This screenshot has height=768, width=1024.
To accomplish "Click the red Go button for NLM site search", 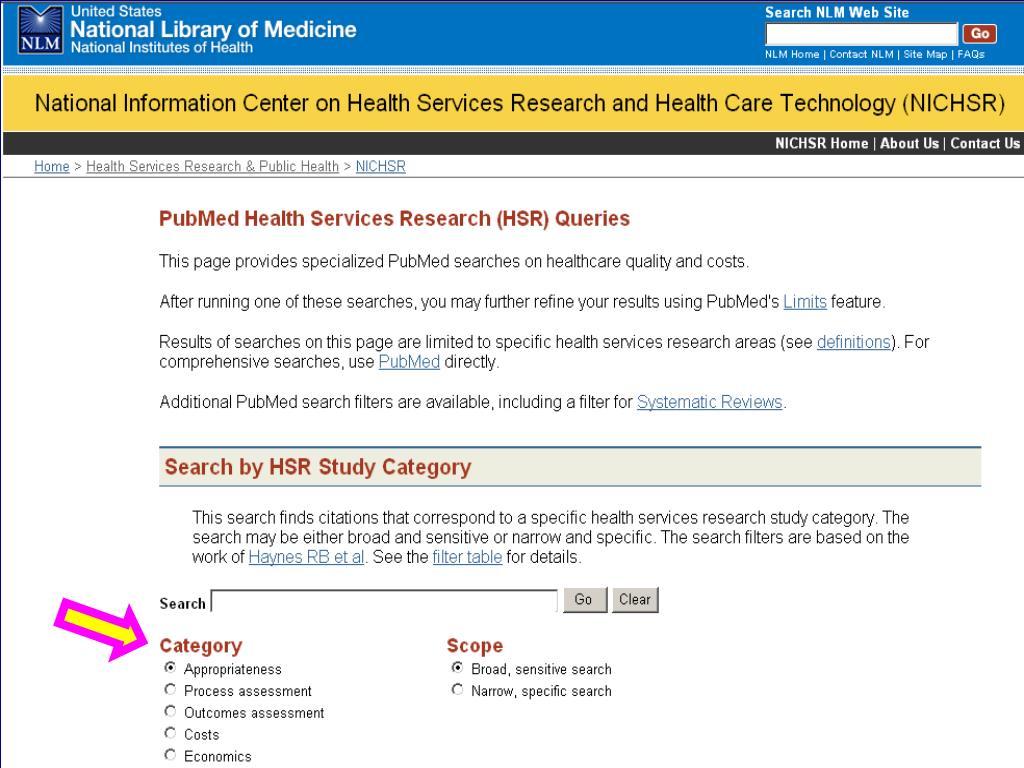I will (979, 33).
